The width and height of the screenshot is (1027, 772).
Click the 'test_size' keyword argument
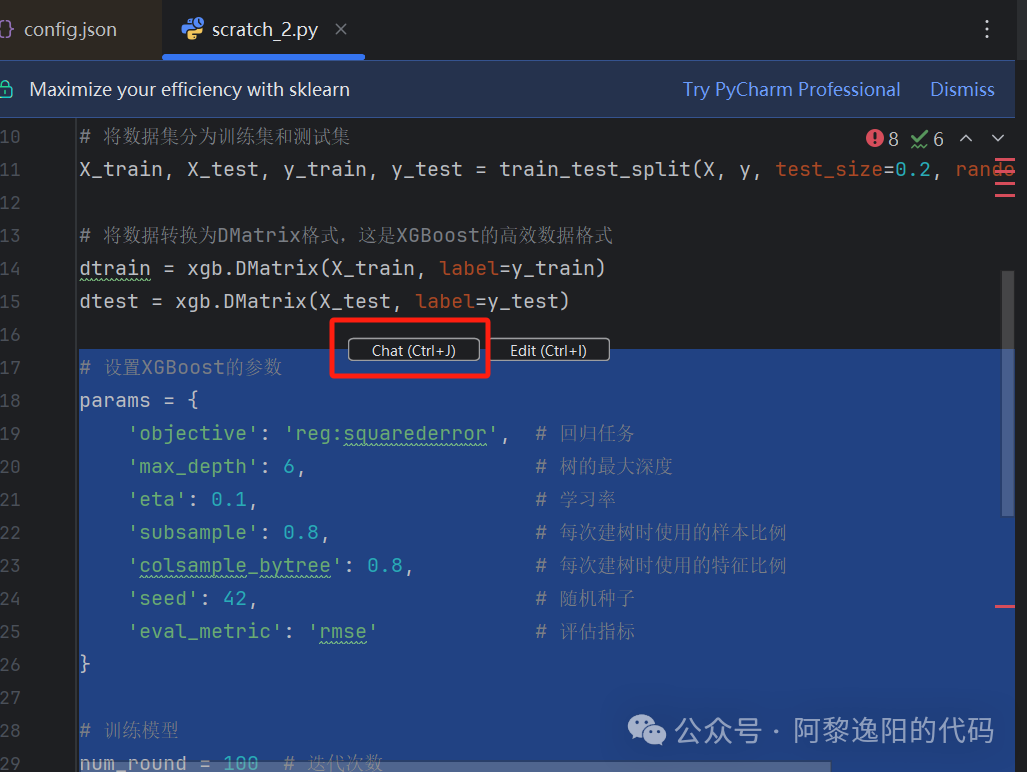click(x=829, y=170)
